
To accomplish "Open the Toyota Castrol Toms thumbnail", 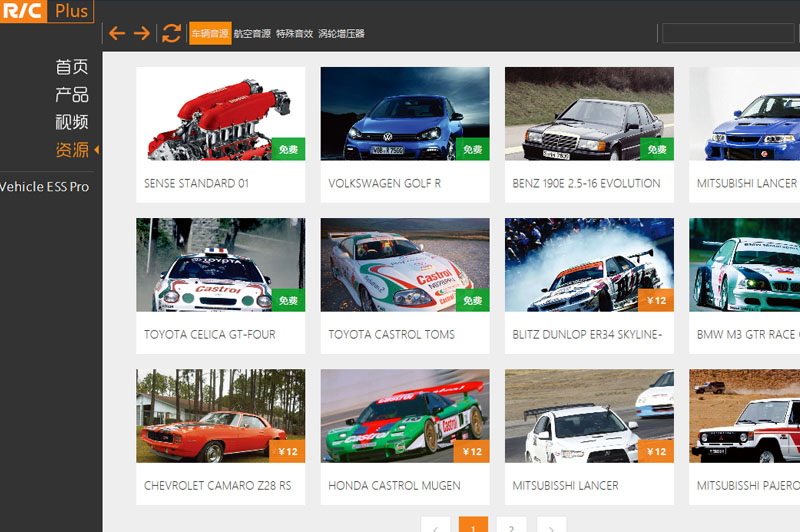I will click(x=405, y=265).
